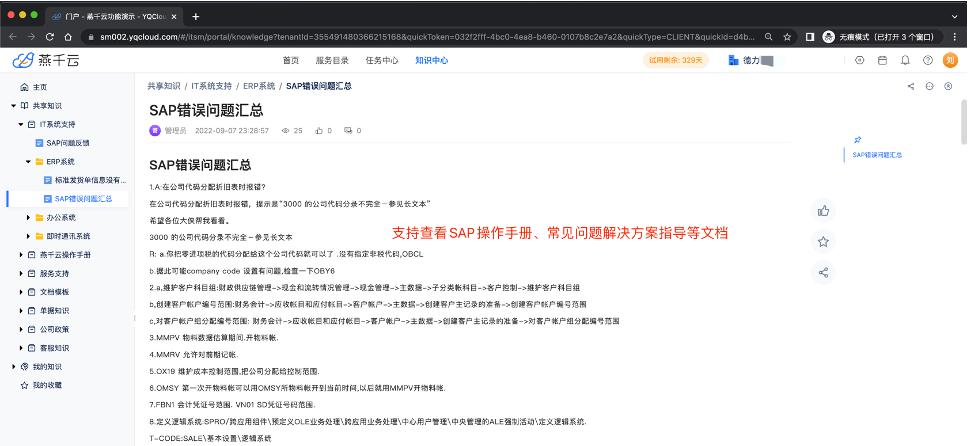Open the browser tab search chevron
Viewport: 968px width, 446px height.
coord(955,17)
